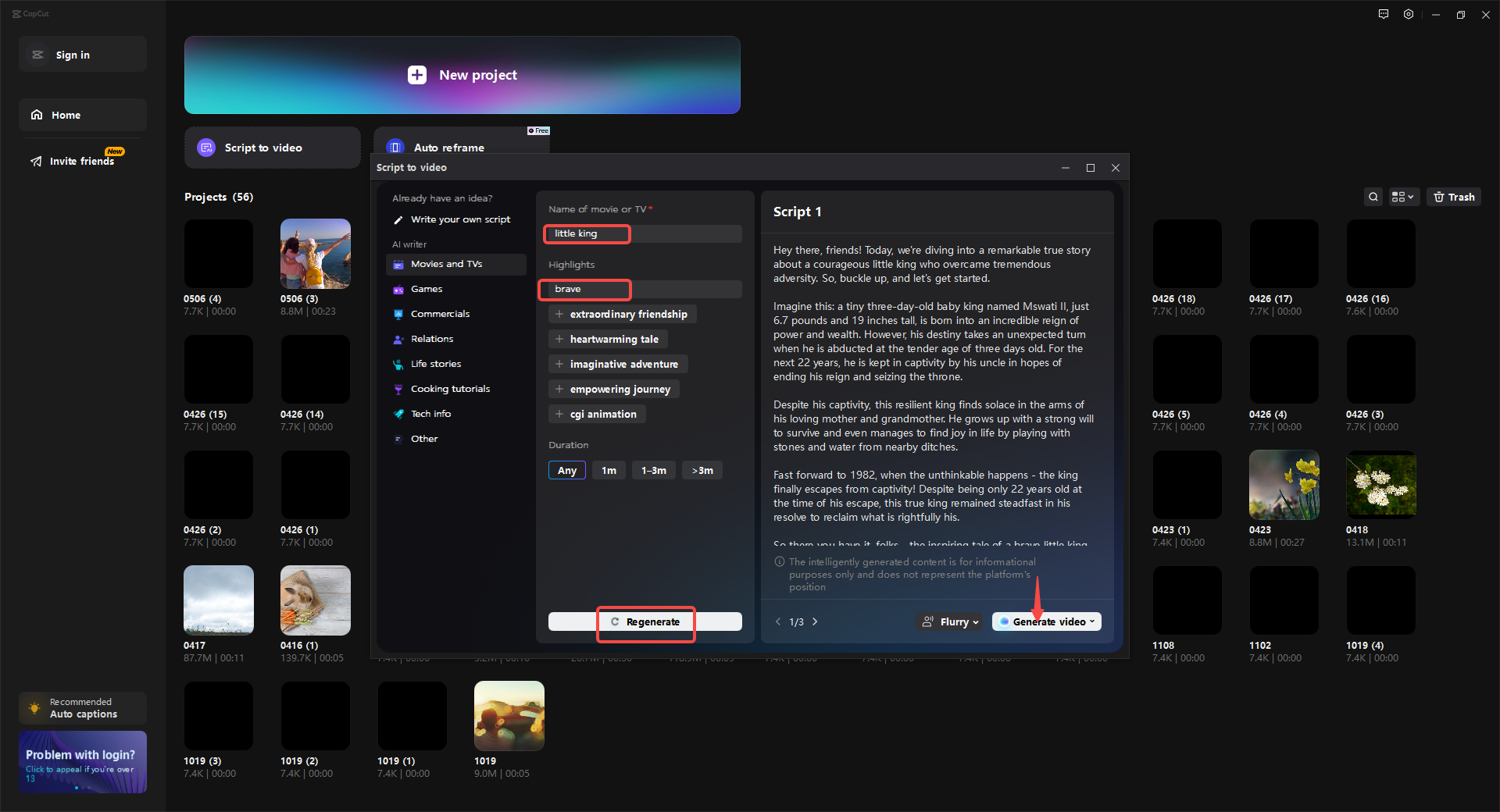Click the Sign in avatar icon
The image size is (1500, 812).
pos(37,55)
